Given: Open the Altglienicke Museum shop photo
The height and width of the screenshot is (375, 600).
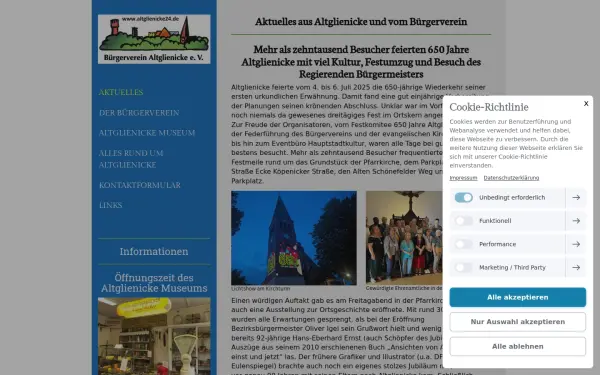Looking at the screenshot, I should click(154, 336).
